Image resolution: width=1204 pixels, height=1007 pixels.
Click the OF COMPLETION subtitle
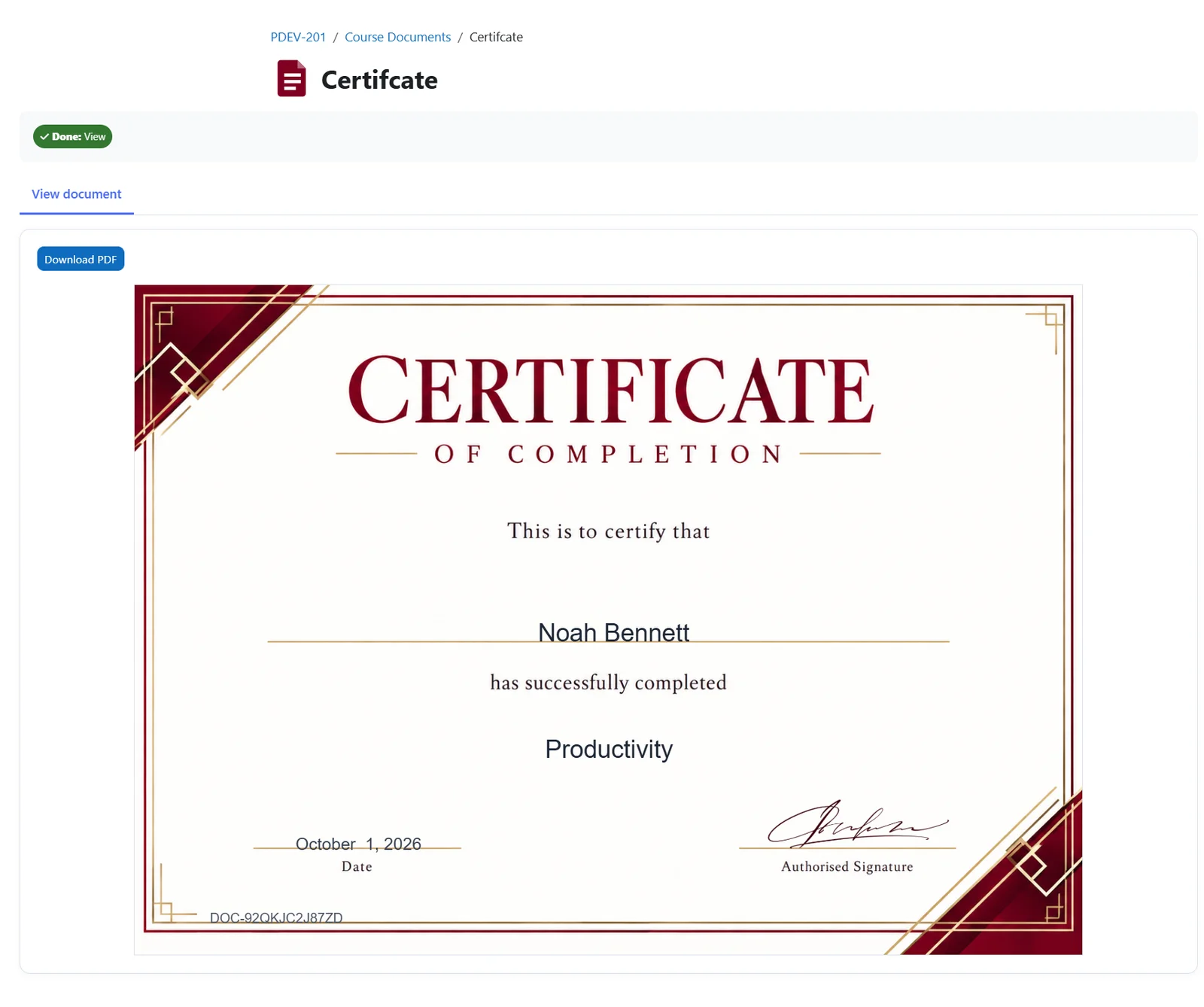pyautogui.click(x=608, y=454)
